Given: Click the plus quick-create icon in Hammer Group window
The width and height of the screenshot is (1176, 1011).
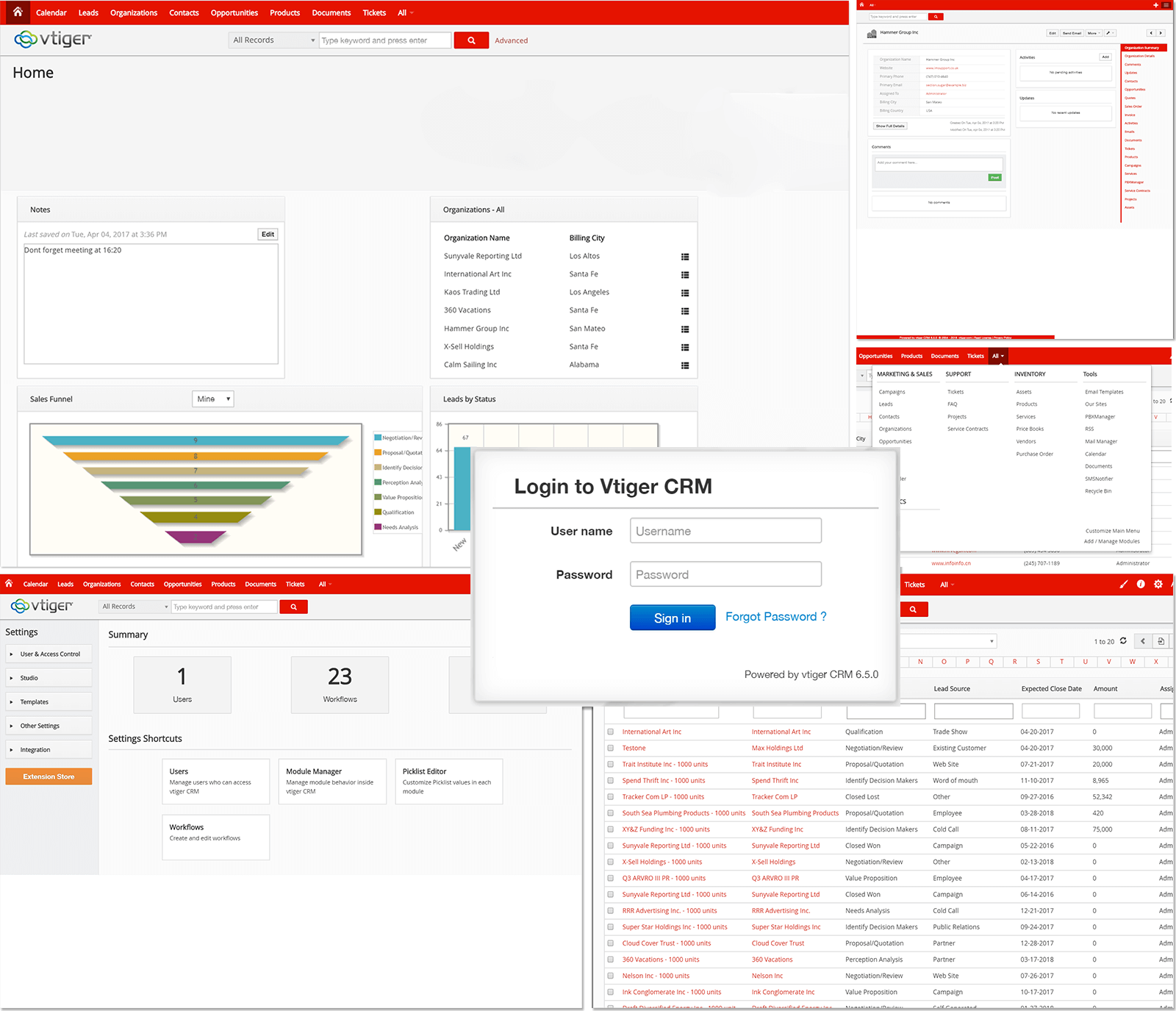Looking at the screenshot, I should click(1155, 4).
